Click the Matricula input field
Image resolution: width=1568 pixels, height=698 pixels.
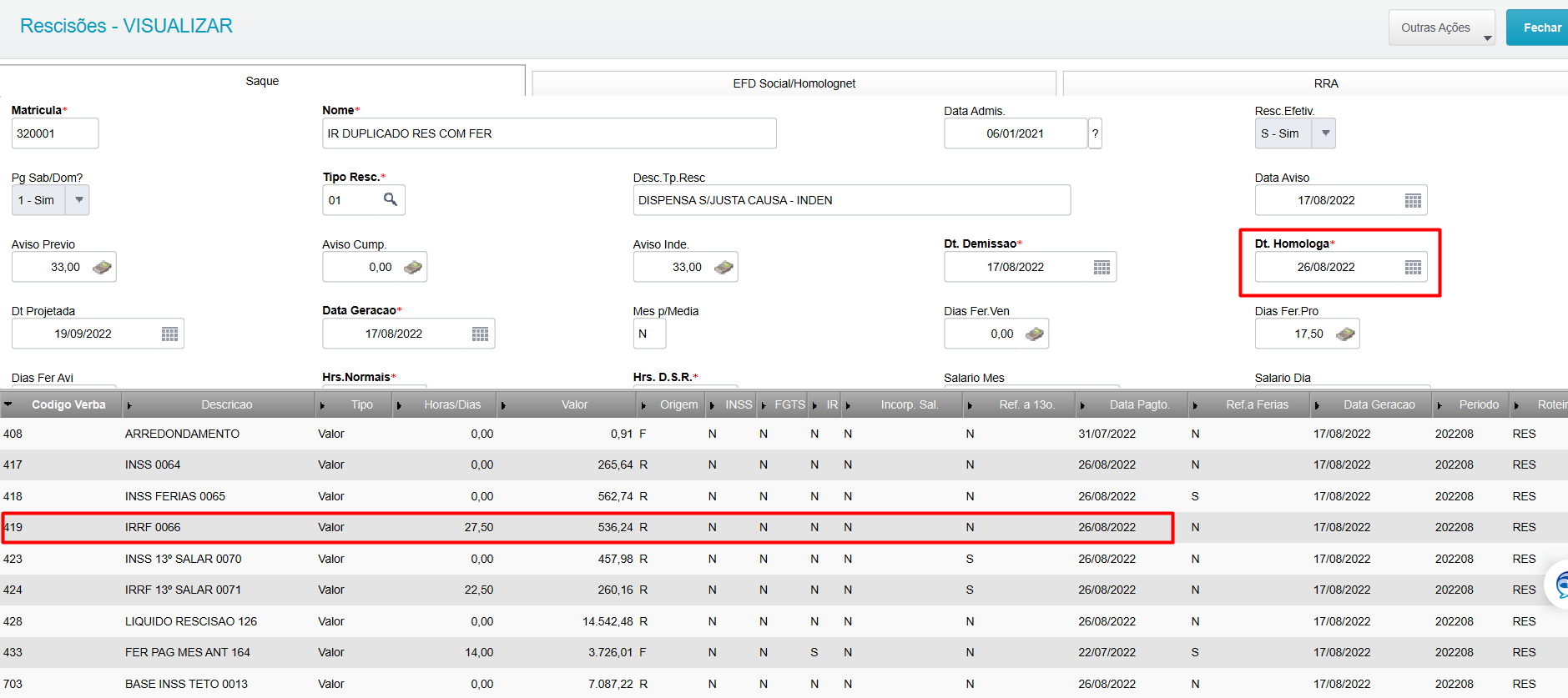pyautogui.click(x=55, y=133)
